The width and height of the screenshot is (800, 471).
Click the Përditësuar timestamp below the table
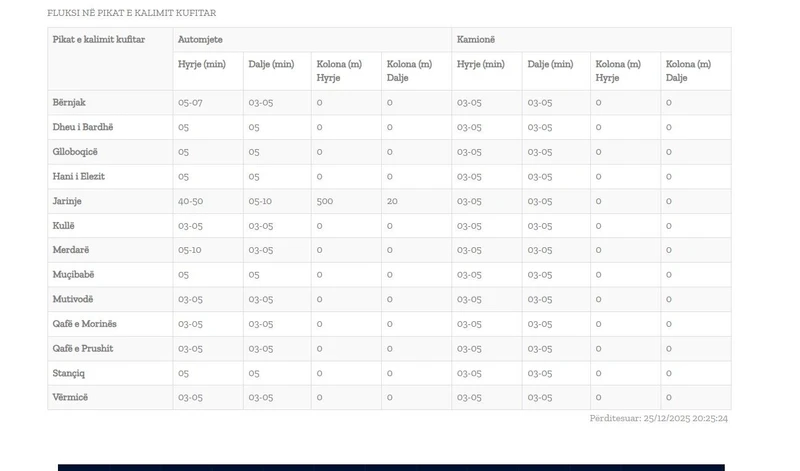click(x=659, y=418)
